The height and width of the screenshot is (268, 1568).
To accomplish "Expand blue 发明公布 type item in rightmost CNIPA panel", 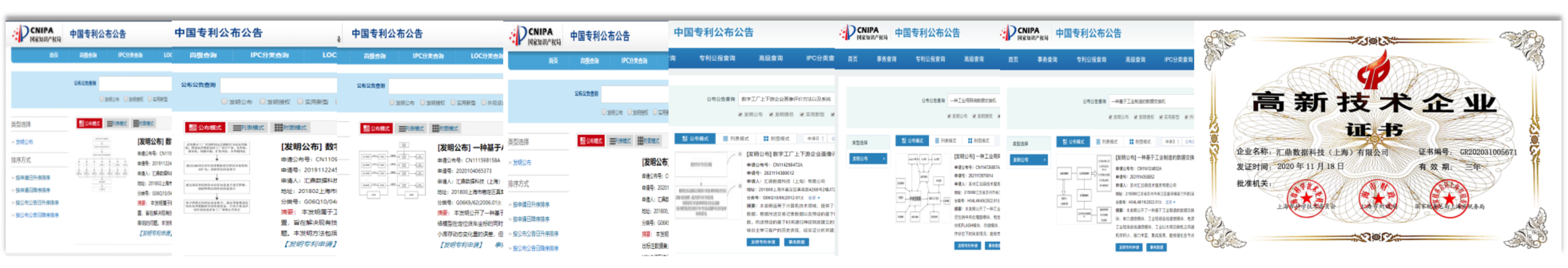I will pos(1028,160).
